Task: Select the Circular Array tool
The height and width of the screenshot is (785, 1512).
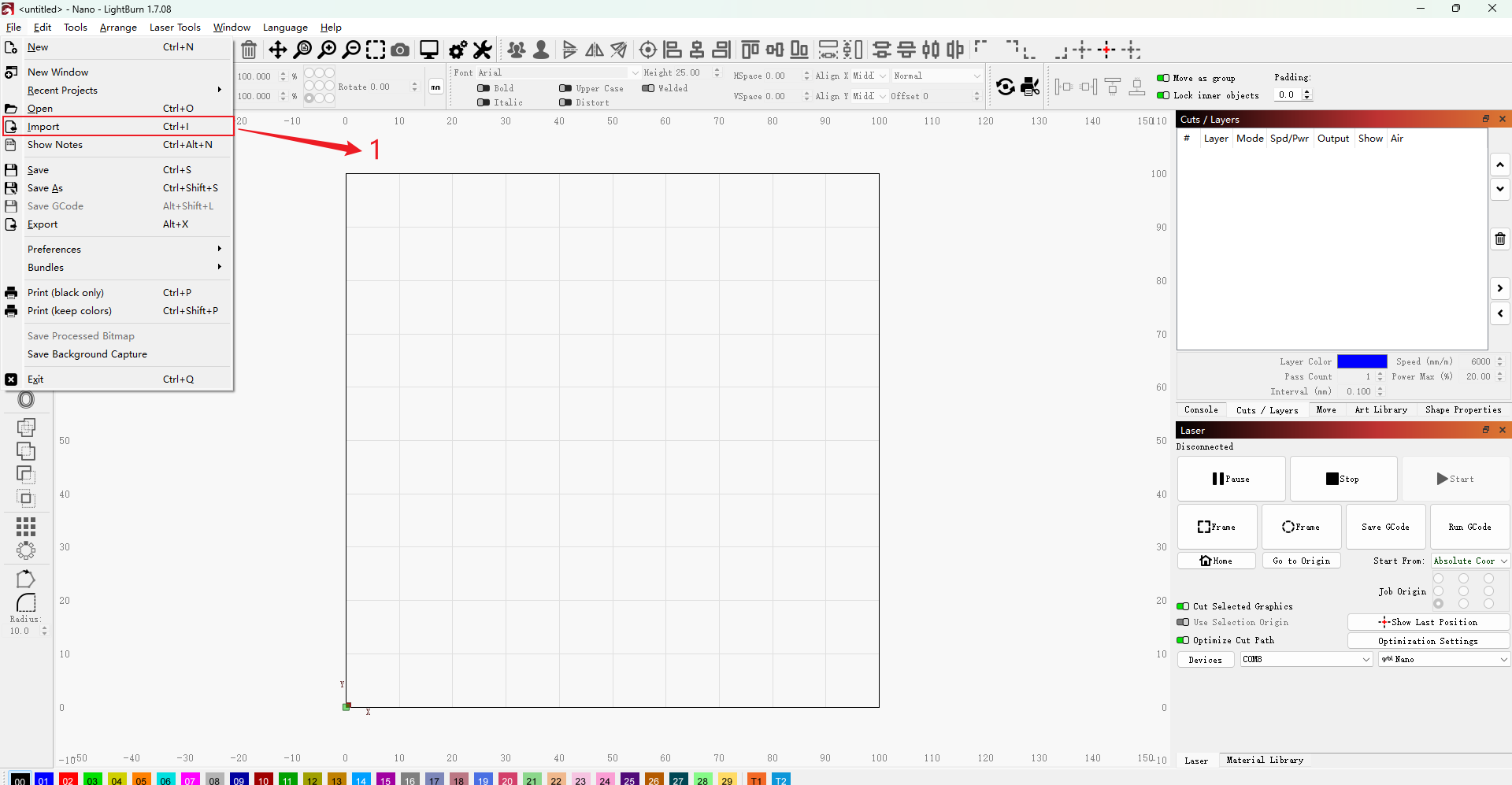Action: point(26,550)
